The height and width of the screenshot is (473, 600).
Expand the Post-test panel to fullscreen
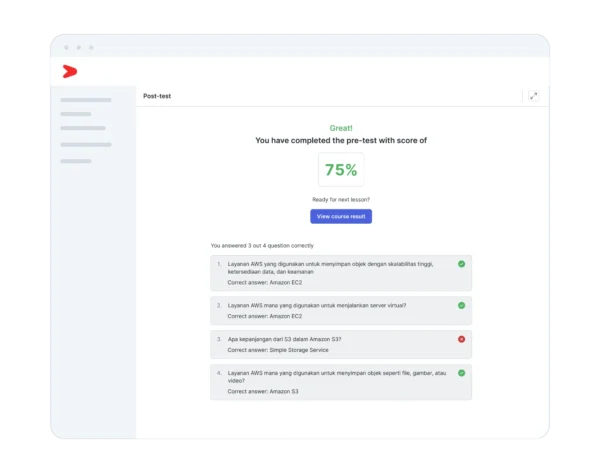[533, 96]
